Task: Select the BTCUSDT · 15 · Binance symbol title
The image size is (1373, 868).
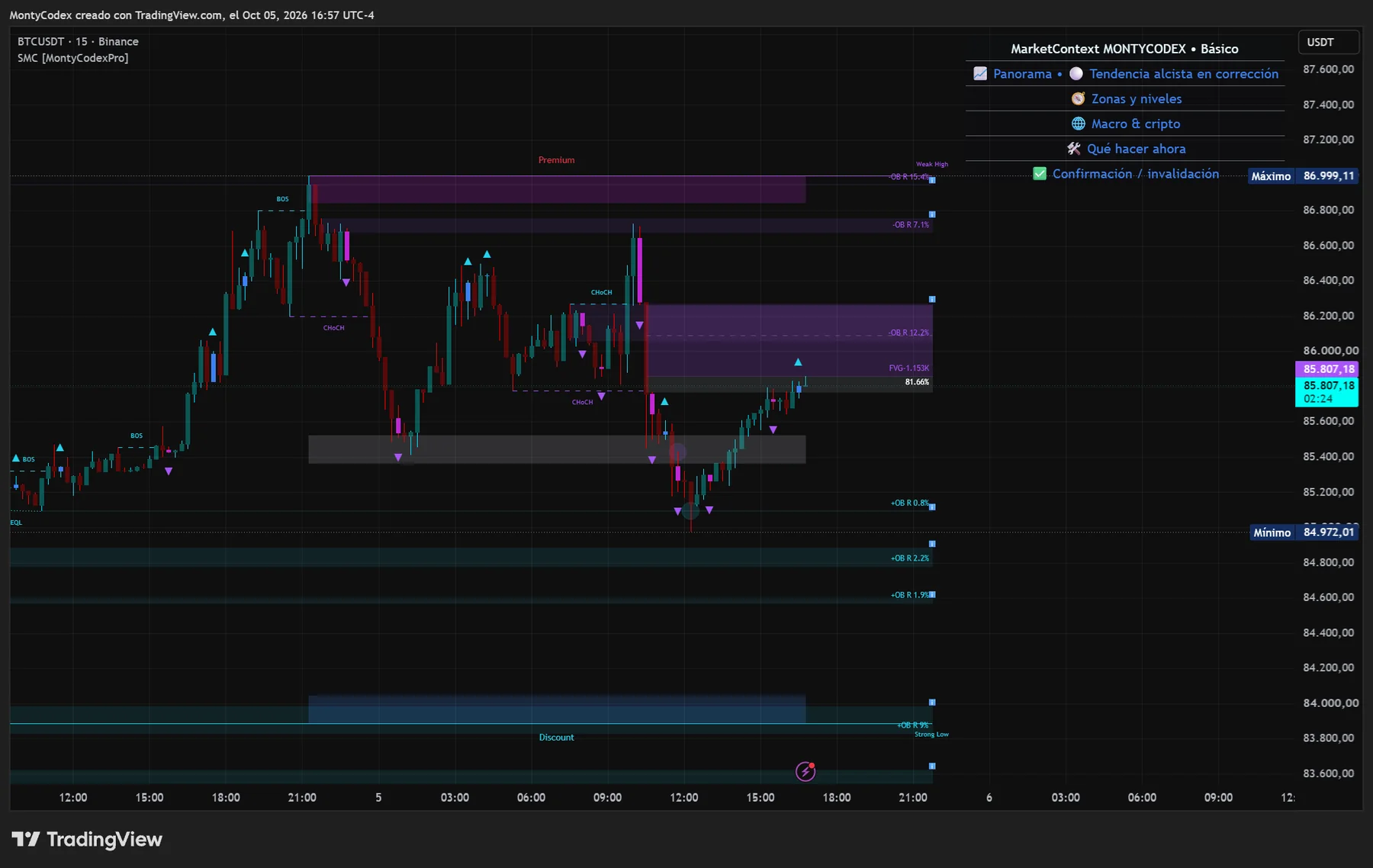Action: 78,42
